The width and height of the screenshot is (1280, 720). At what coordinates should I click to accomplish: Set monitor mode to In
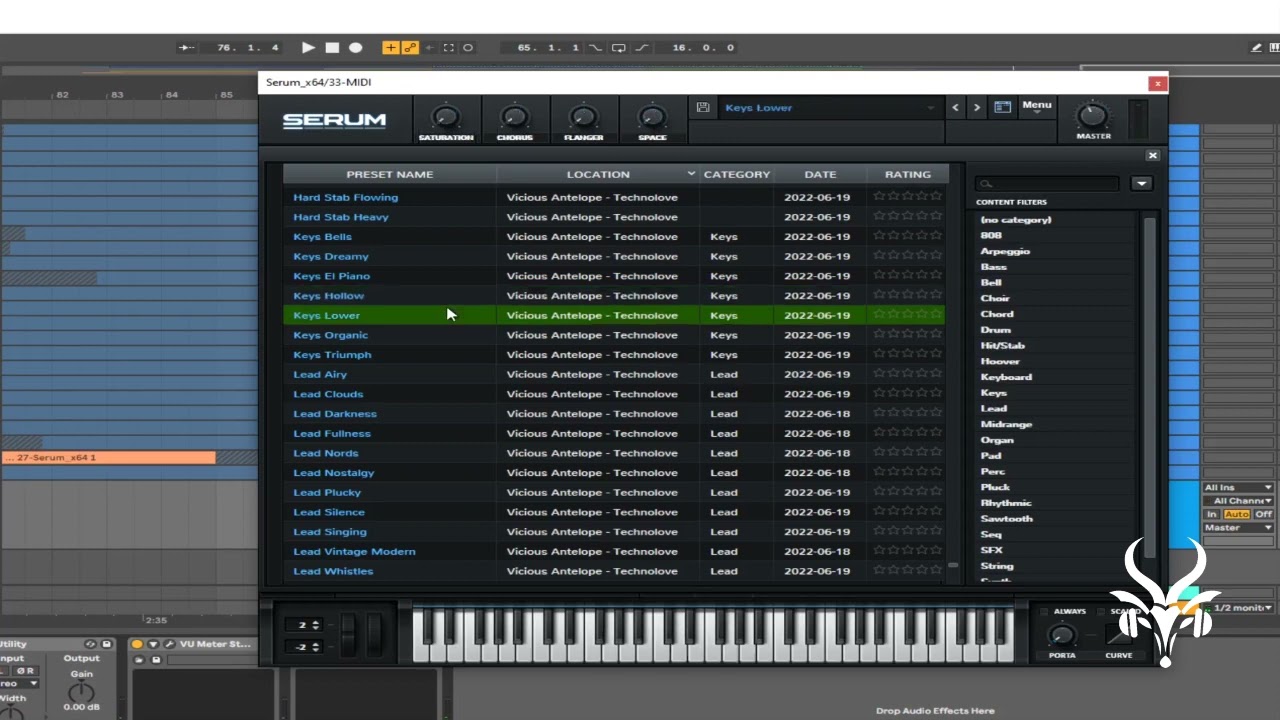(x=1212, y=514)
